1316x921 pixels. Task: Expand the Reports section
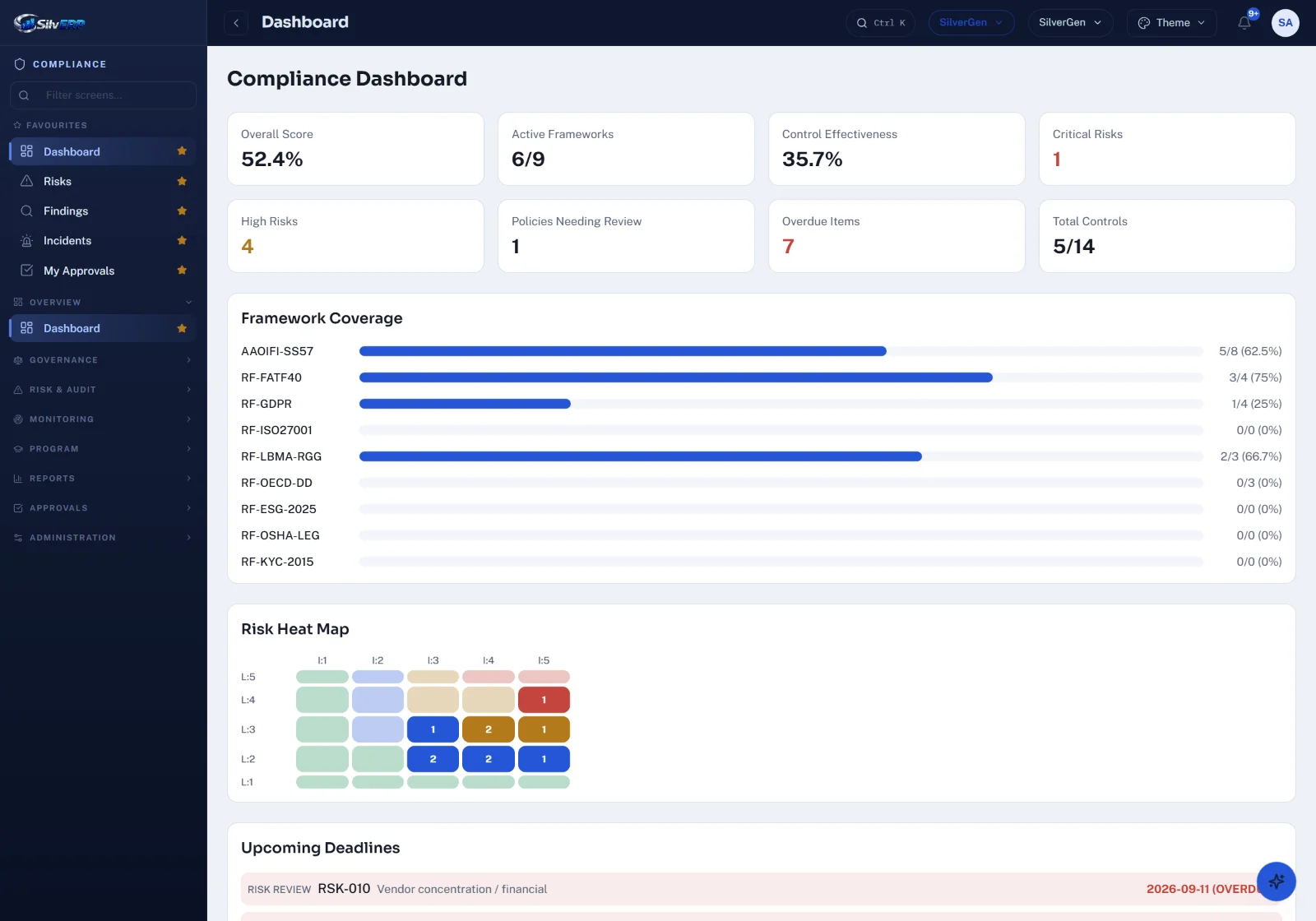(103, 479)
